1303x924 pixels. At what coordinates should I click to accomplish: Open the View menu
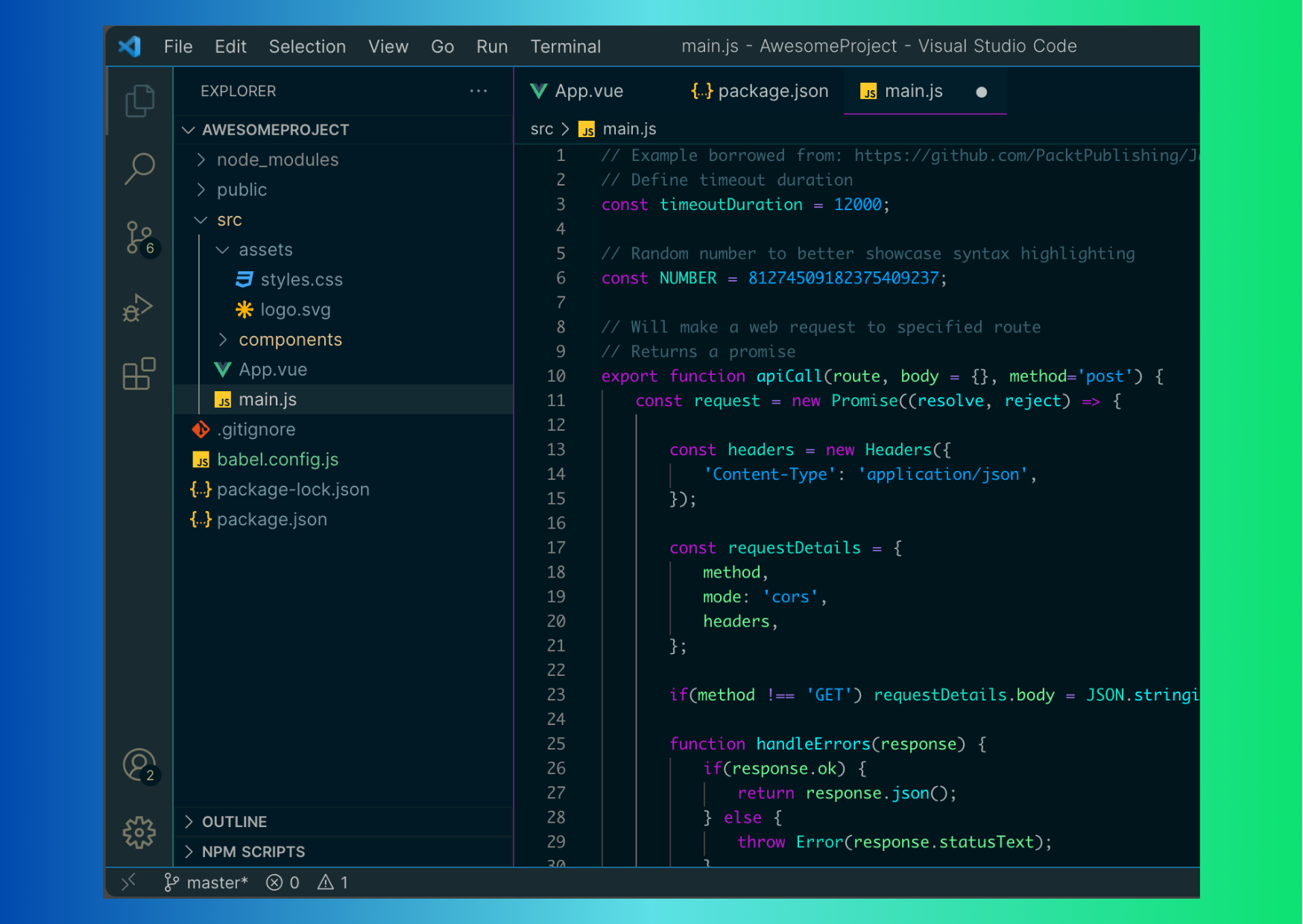tap(388, 46)
